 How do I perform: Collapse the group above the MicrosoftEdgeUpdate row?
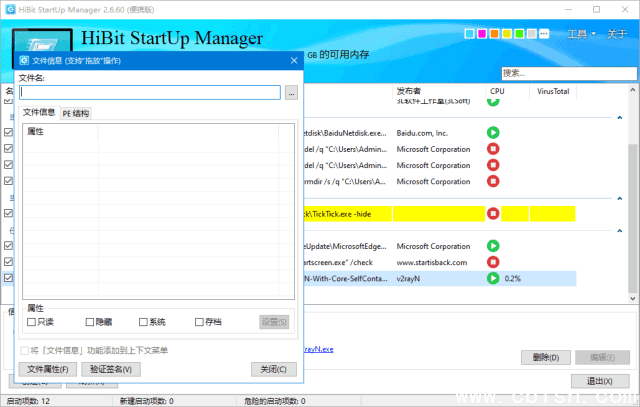pyautogui.click(x=619, y=231)
